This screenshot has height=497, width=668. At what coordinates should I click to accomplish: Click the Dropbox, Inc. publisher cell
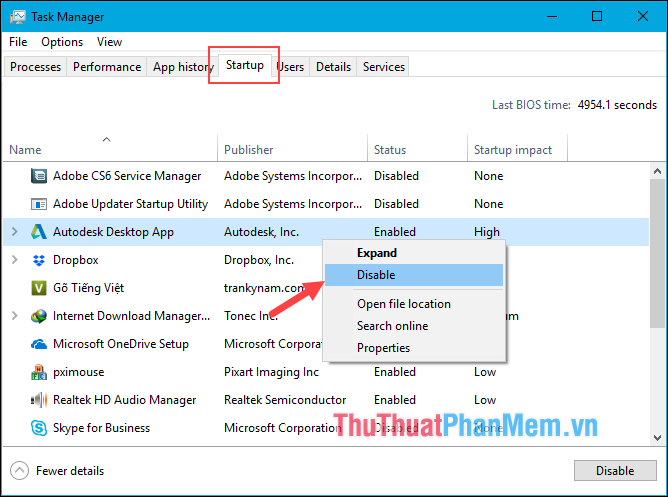point(259,260)
